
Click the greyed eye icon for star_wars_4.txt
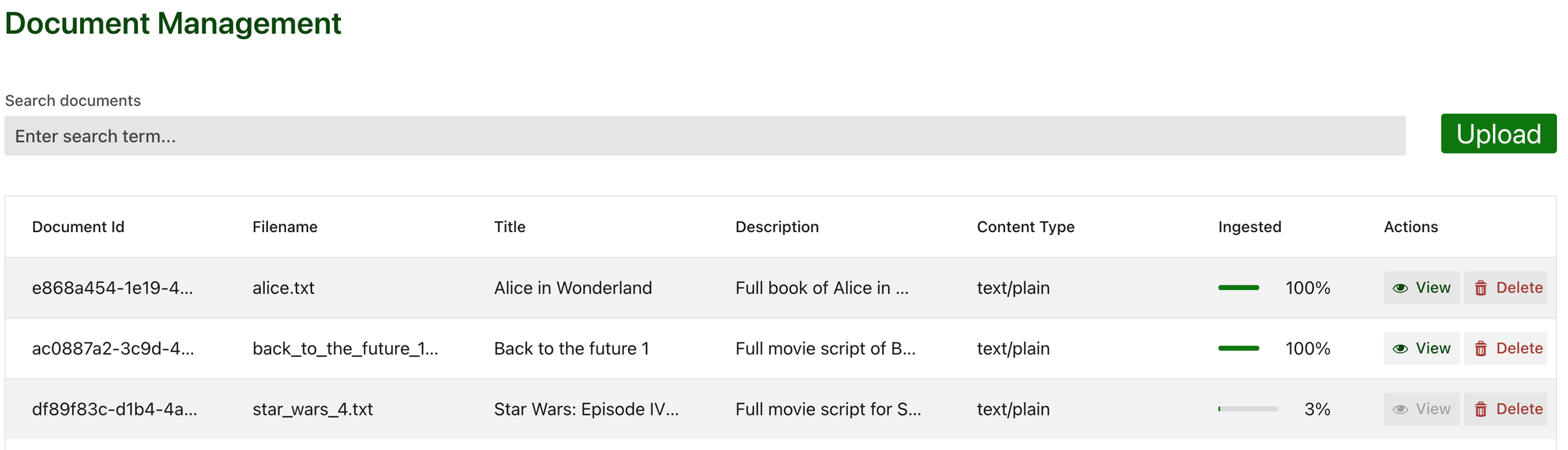(x=1400, y=409)
